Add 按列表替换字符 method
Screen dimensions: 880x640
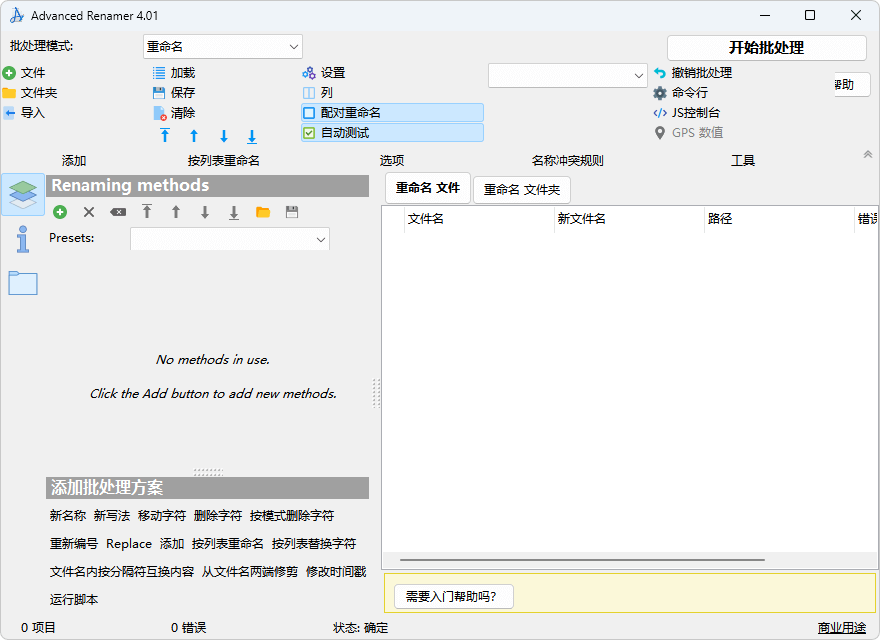click(x=314, y=543)
